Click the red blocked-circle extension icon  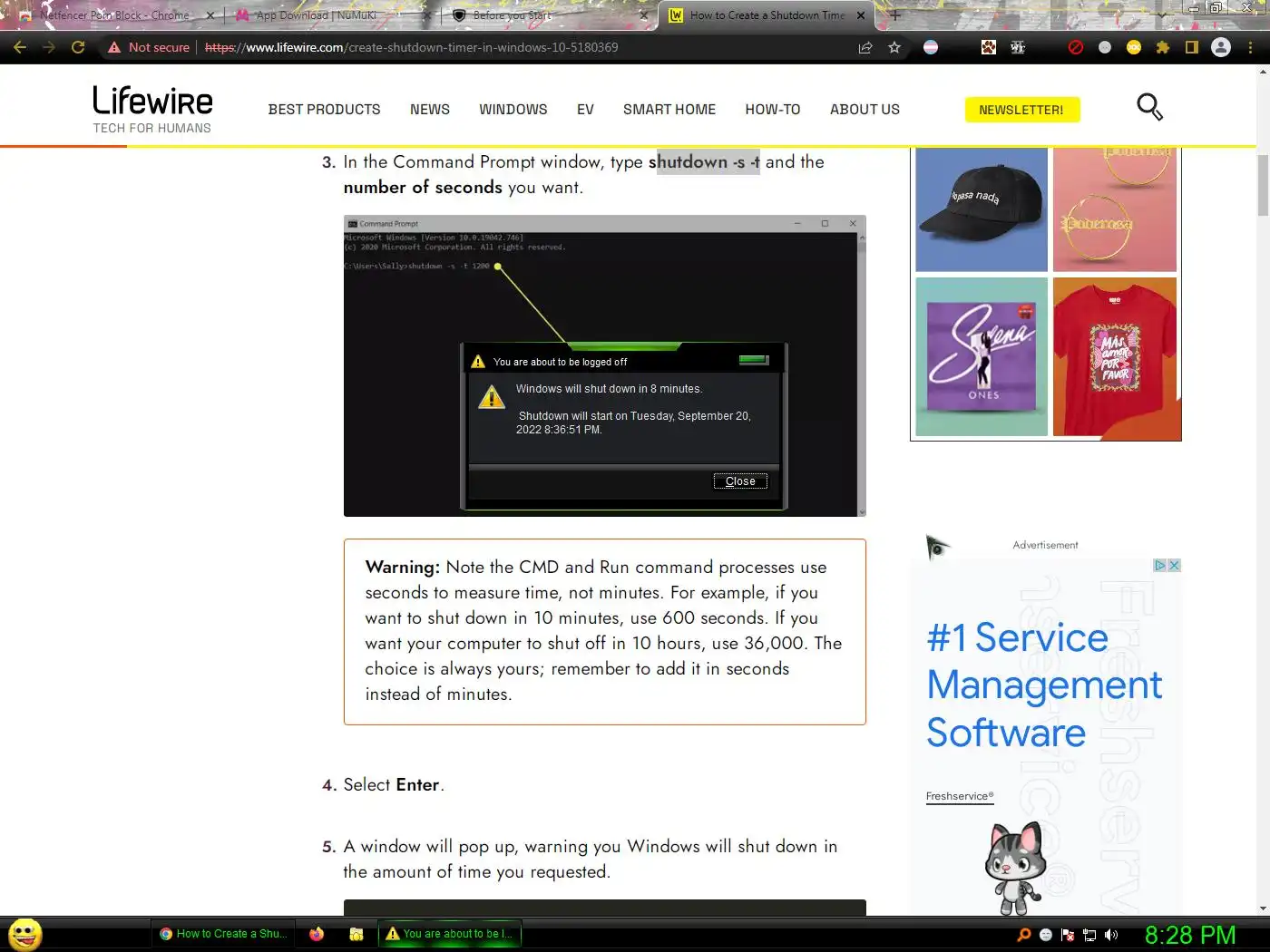click(1076, 47)
